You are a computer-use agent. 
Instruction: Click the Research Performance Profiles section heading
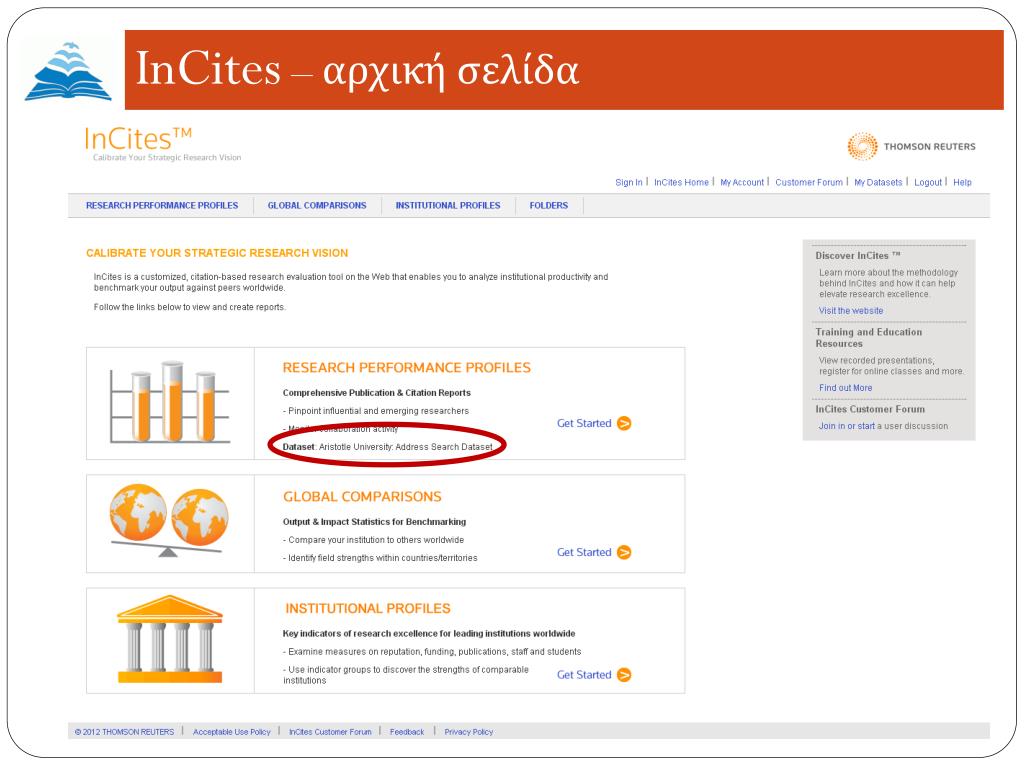coord(407,368)
